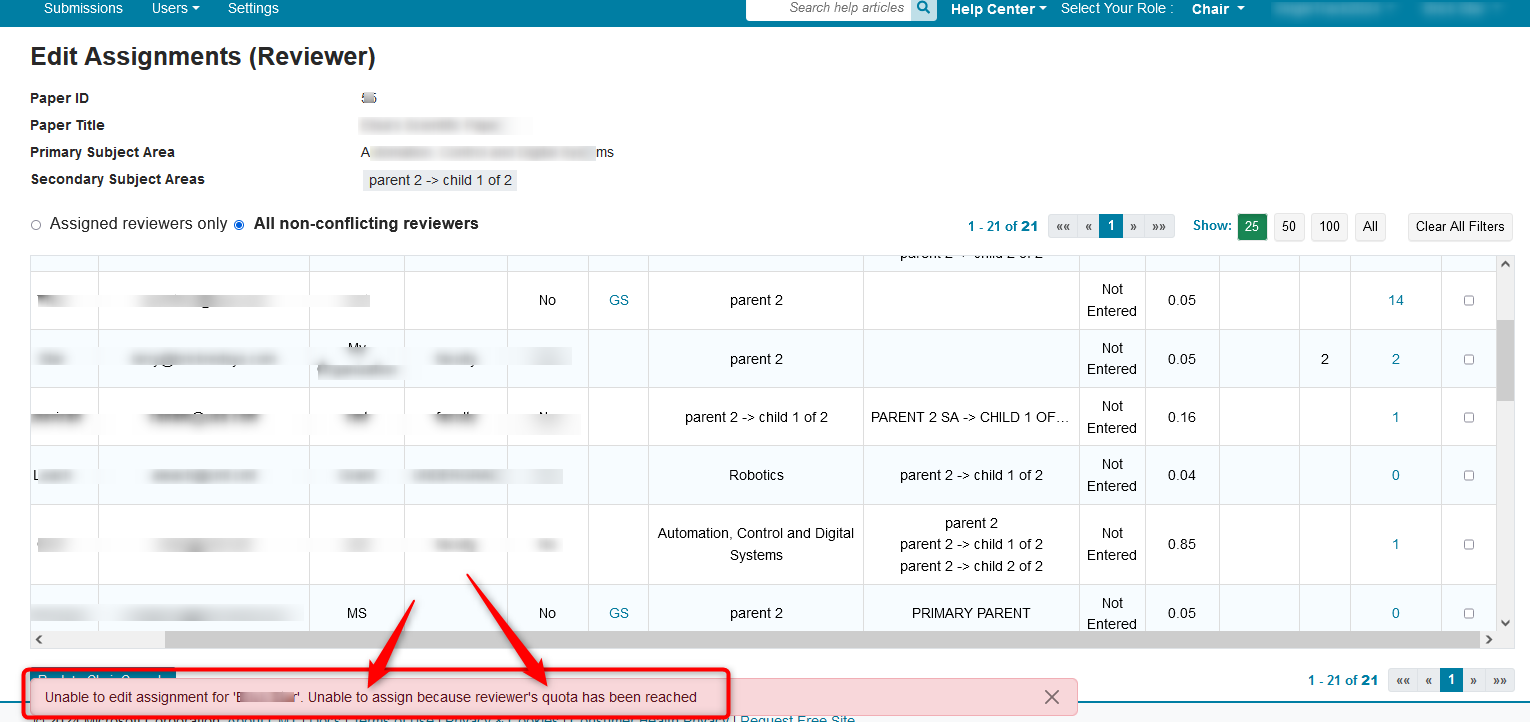The height and width of the screenshot is (722, 1530).
Task: Dismiss the quota error notification
Action: tap(1051, 697)
